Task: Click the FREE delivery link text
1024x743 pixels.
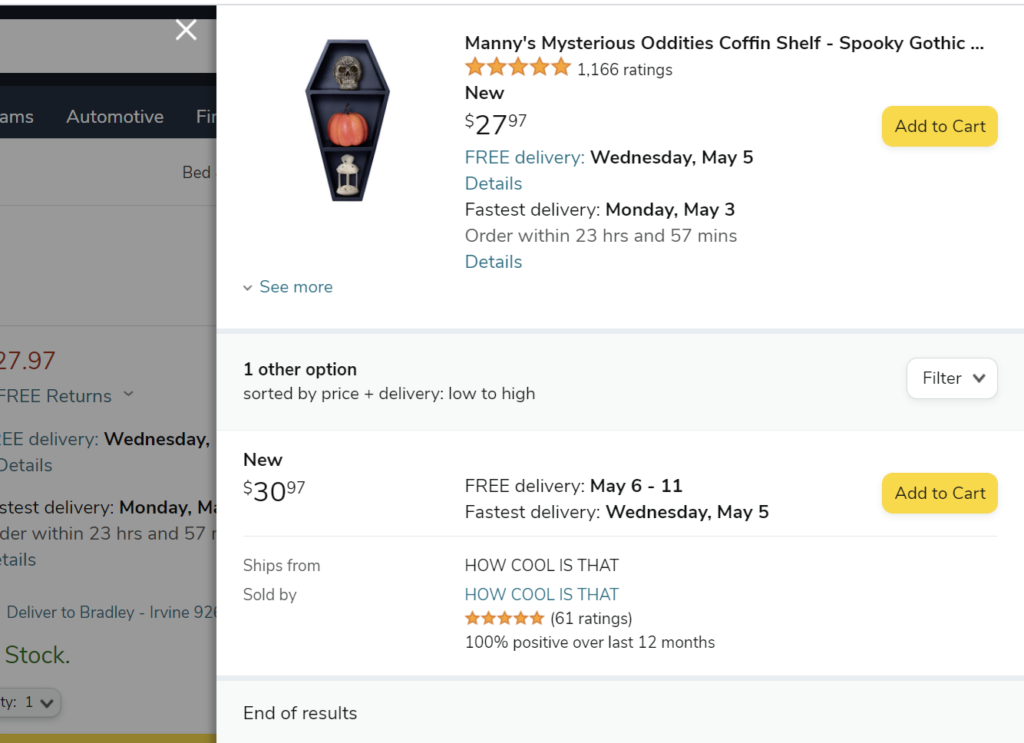Action: click(x=524, y=158)
